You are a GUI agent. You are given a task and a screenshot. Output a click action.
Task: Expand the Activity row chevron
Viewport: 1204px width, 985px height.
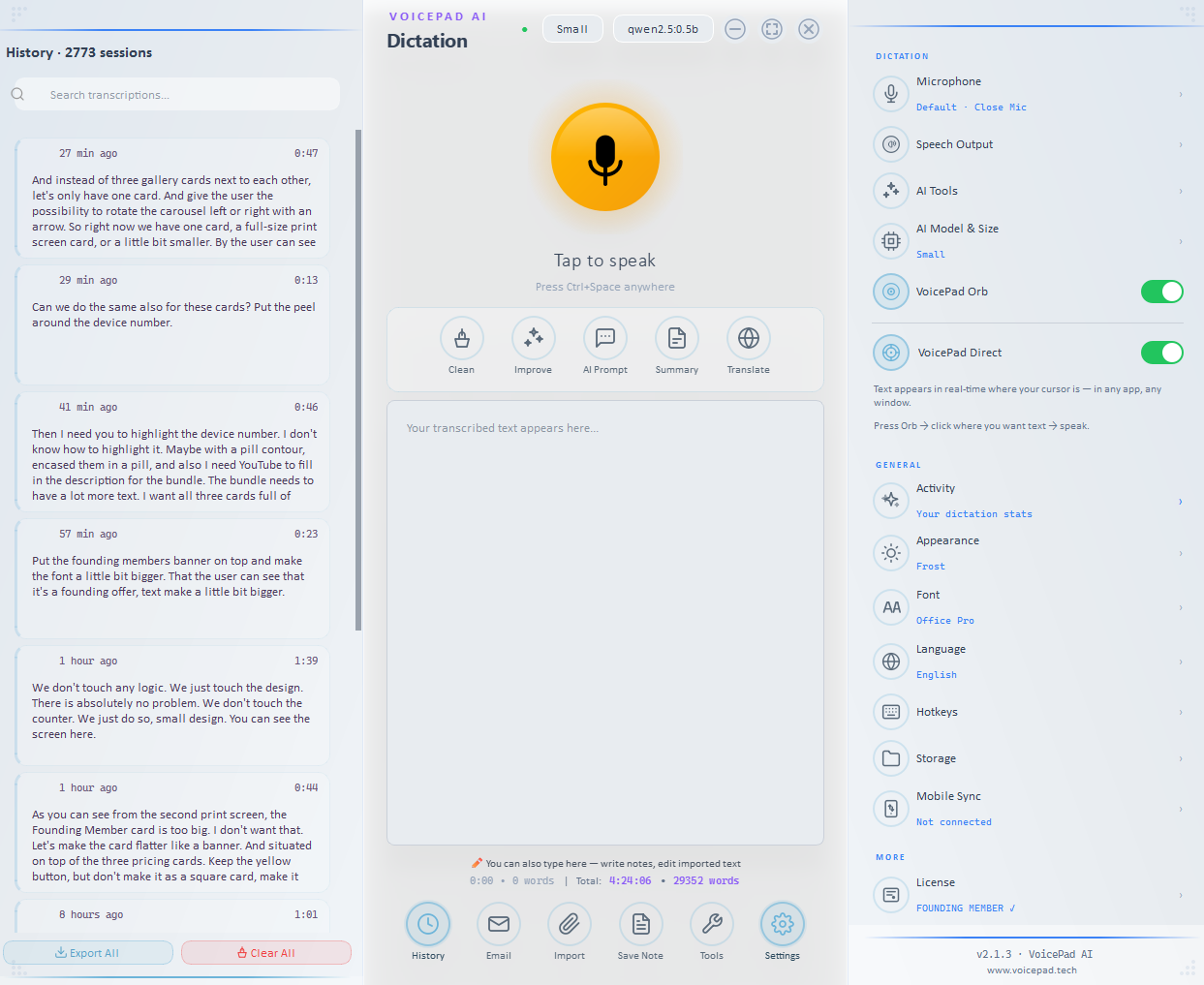[1181, 501]
